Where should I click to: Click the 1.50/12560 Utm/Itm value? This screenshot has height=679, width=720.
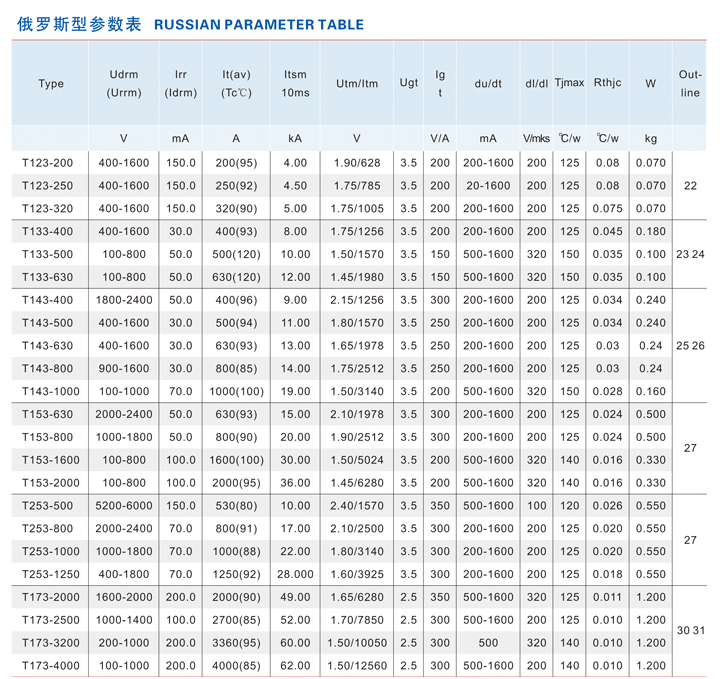tap(357, 666)
